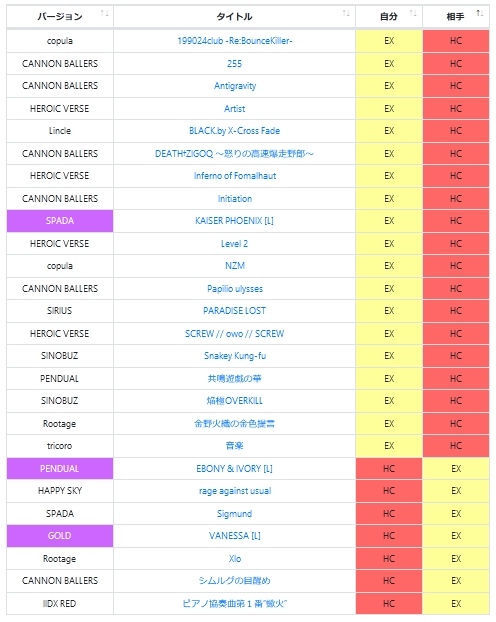496x622 pixels.
Task: Sort by 自分 column arrows icon
Action: pyautogui.click(x=413, y=13)
